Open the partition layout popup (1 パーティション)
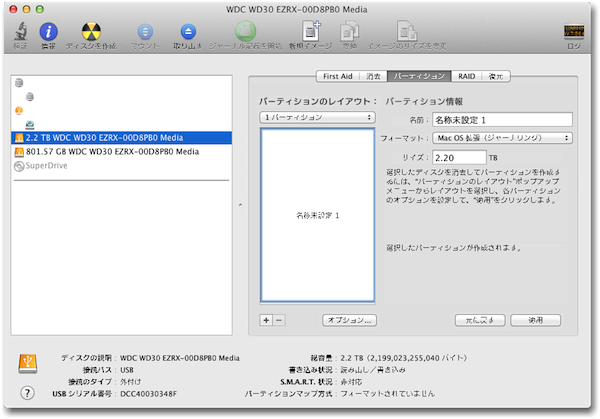Screen dimensions: 600x419 tap(316, 117)
